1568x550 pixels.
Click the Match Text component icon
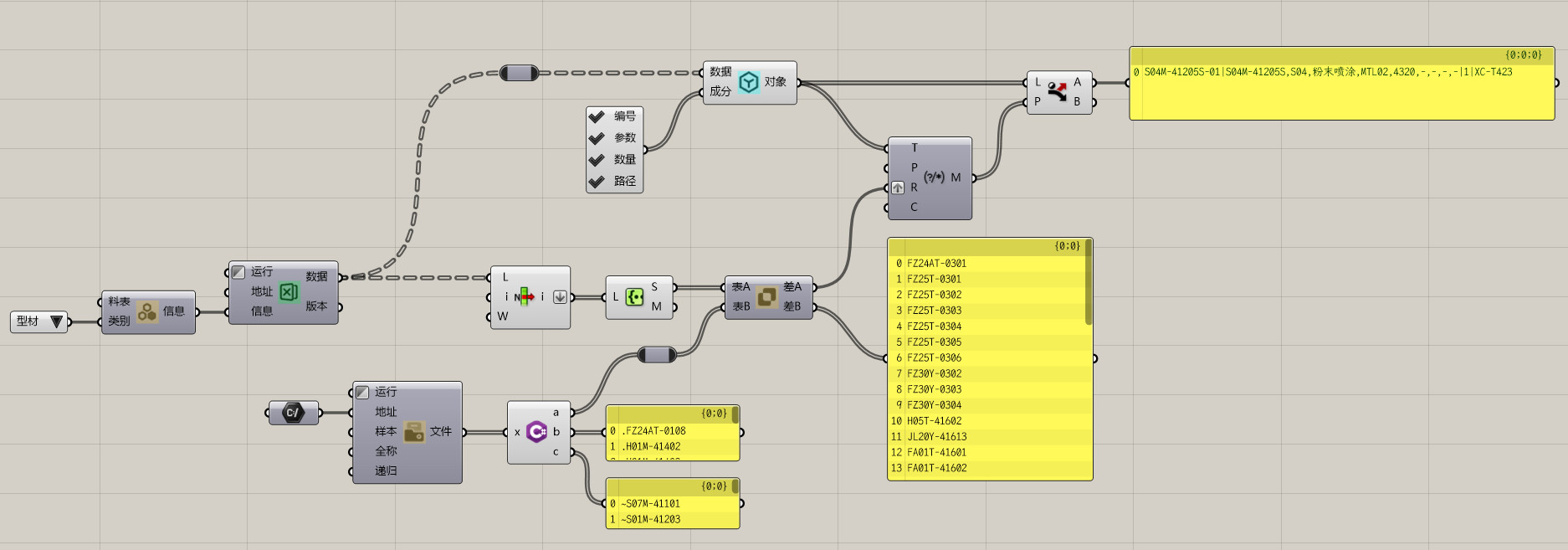point(934,177)
